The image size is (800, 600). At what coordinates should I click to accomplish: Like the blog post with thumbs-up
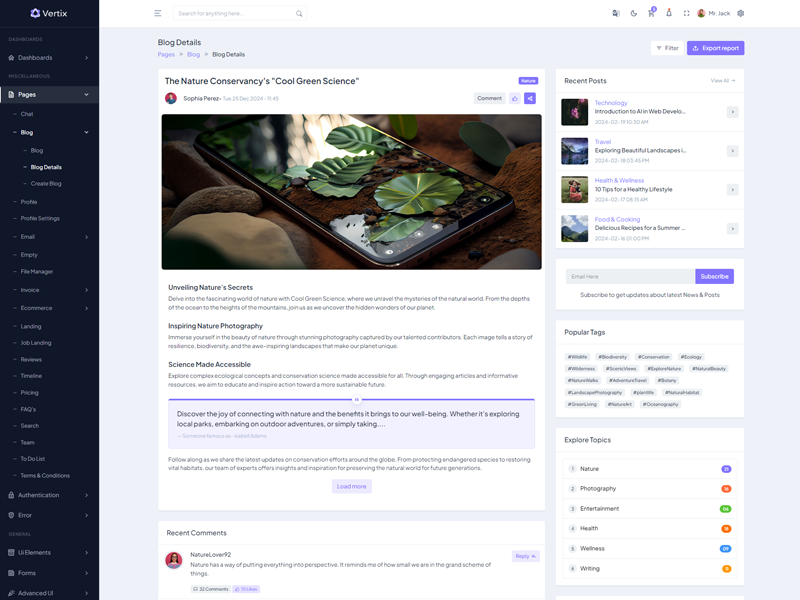(515, 98)
